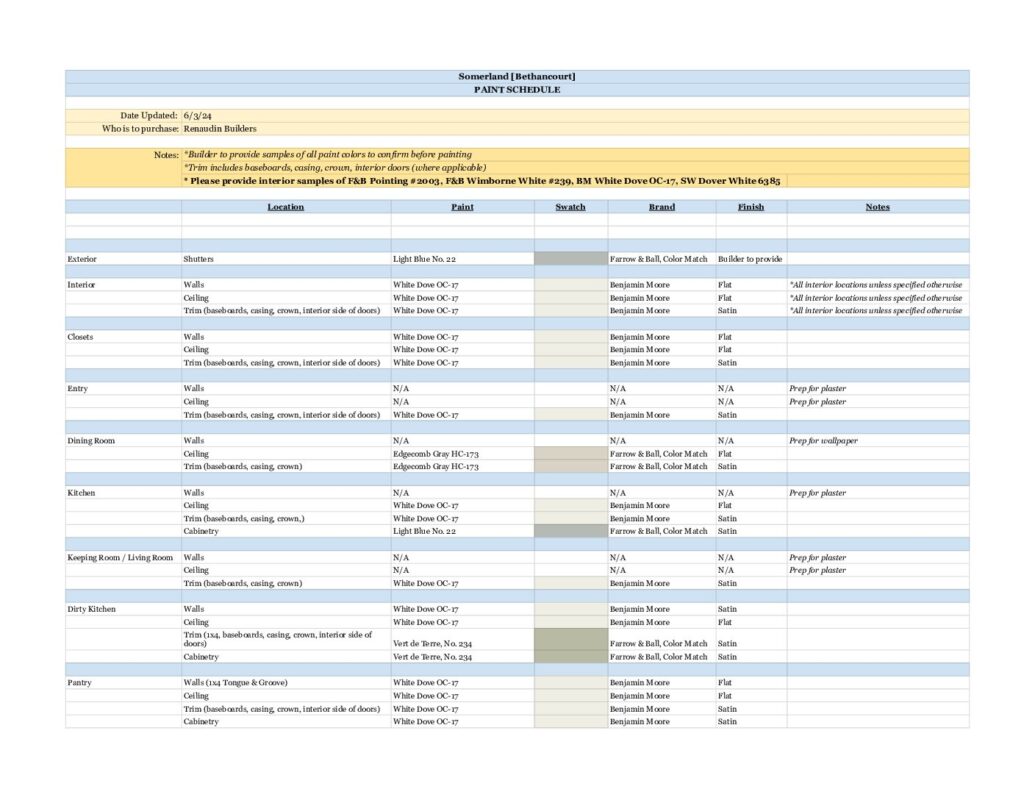Select the 'Exterior' section label

(82, 259)
